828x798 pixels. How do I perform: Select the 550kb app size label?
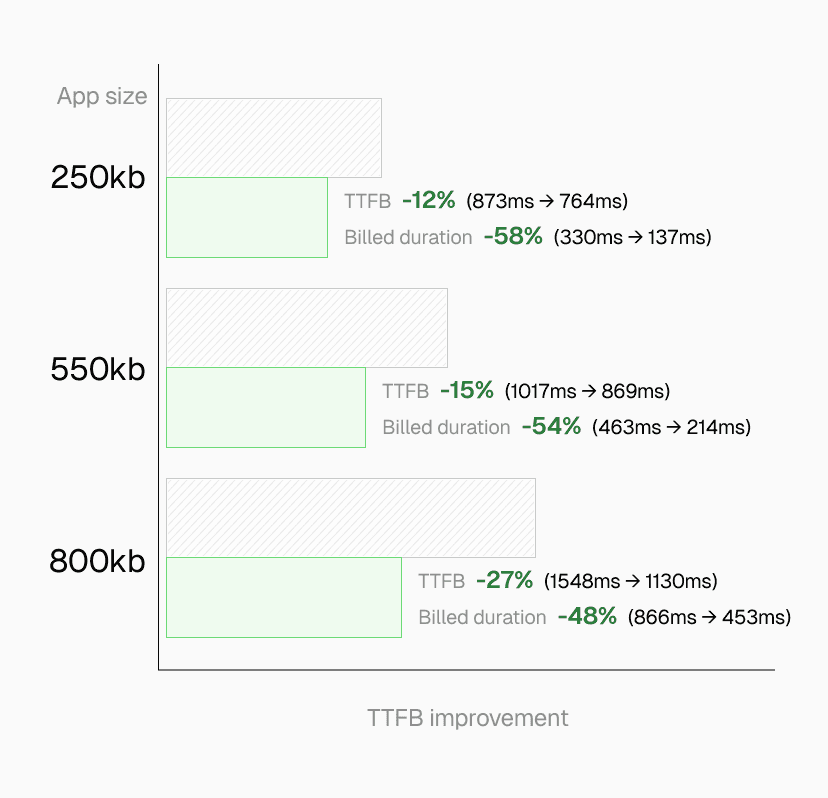(98, 370)
